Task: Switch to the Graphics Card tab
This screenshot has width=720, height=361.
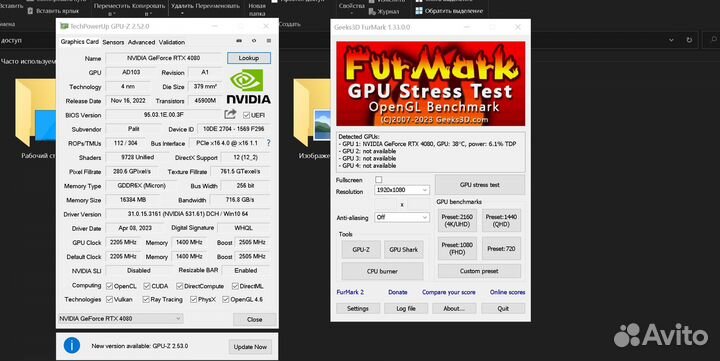Action: [79, 42]
